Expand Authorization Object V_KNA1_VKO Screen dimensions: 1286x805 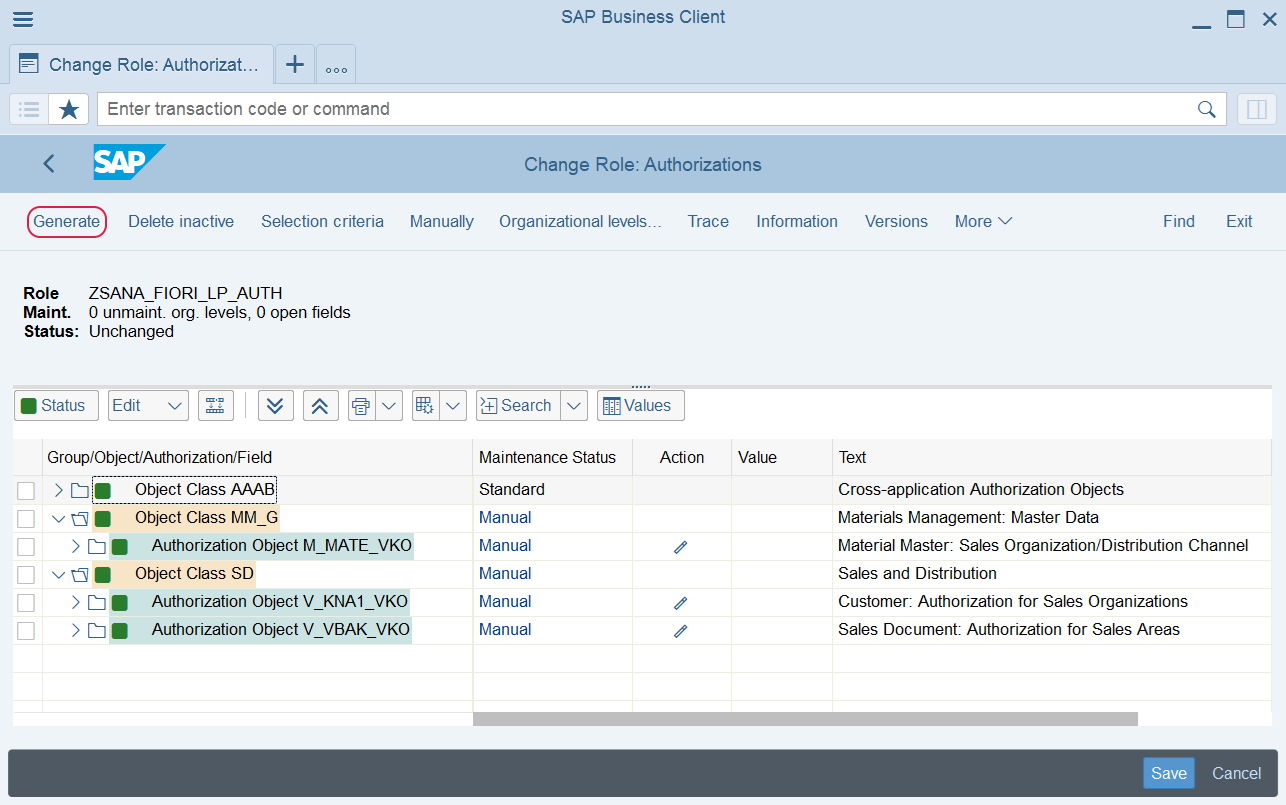75,602
